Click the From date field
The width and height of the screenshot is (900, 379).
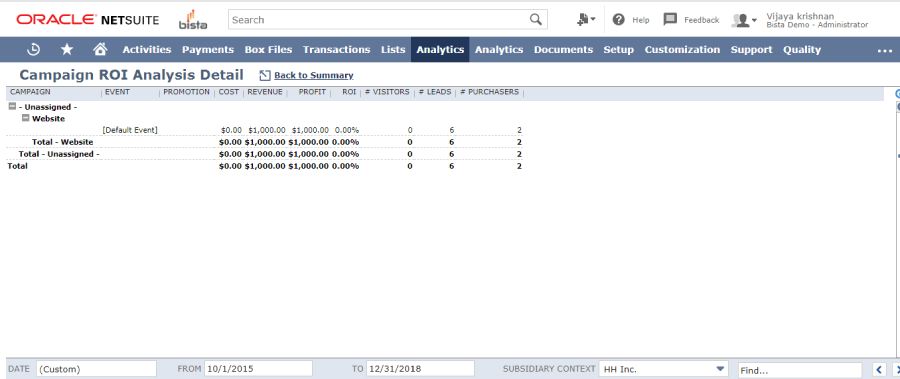[x=258, y=369]
